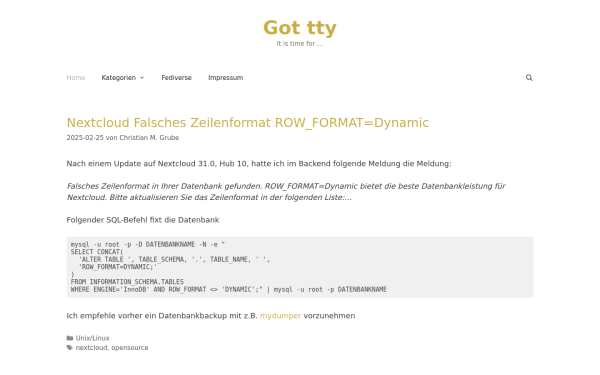Viewport: 600px width, 375px height.
Task: Open the Unix/Linux category link
Action: [93, 338]
